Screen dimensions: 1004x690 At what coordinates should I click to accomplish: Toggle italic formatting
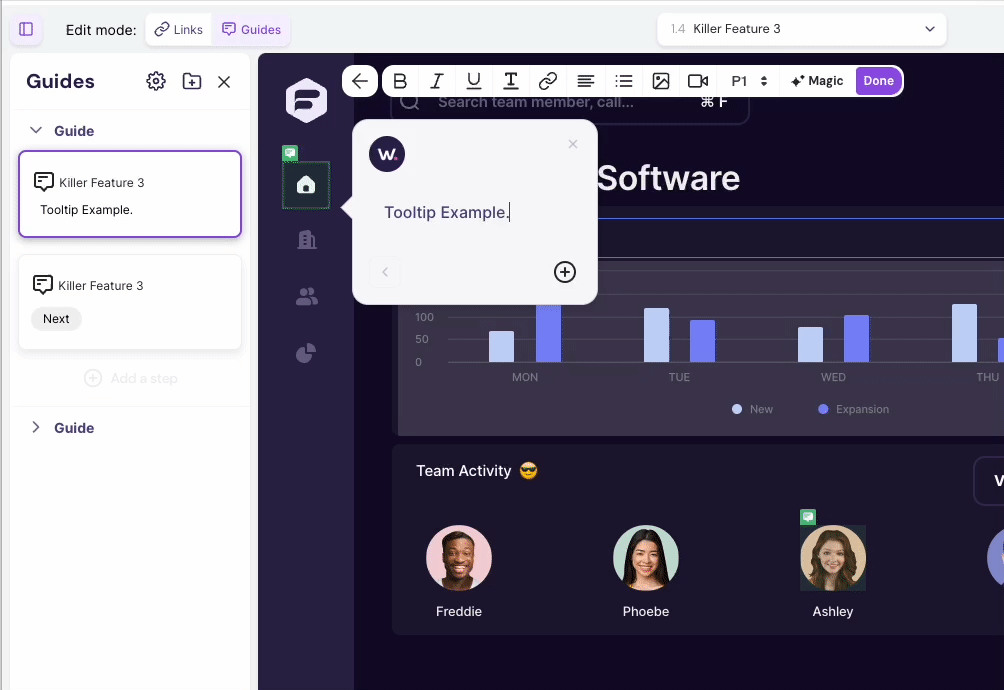437,81
